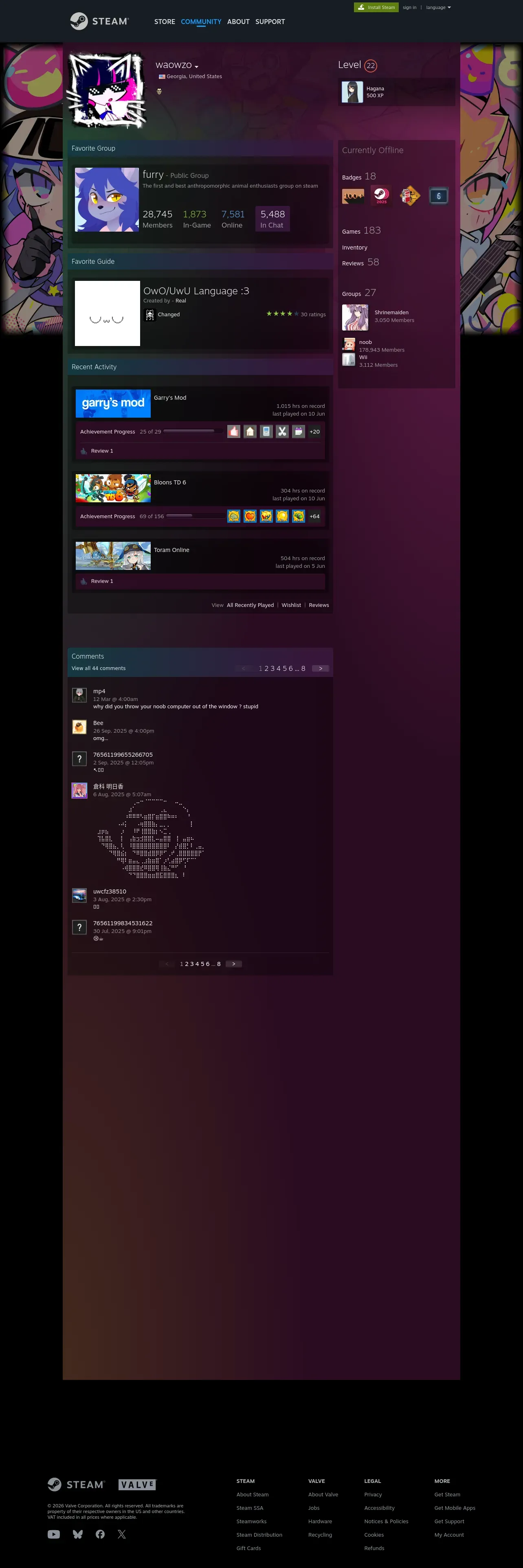Click uwcfz38510's commenter avatar
The height and width of the screenshot is (1568, 523).
coord(79,896)
